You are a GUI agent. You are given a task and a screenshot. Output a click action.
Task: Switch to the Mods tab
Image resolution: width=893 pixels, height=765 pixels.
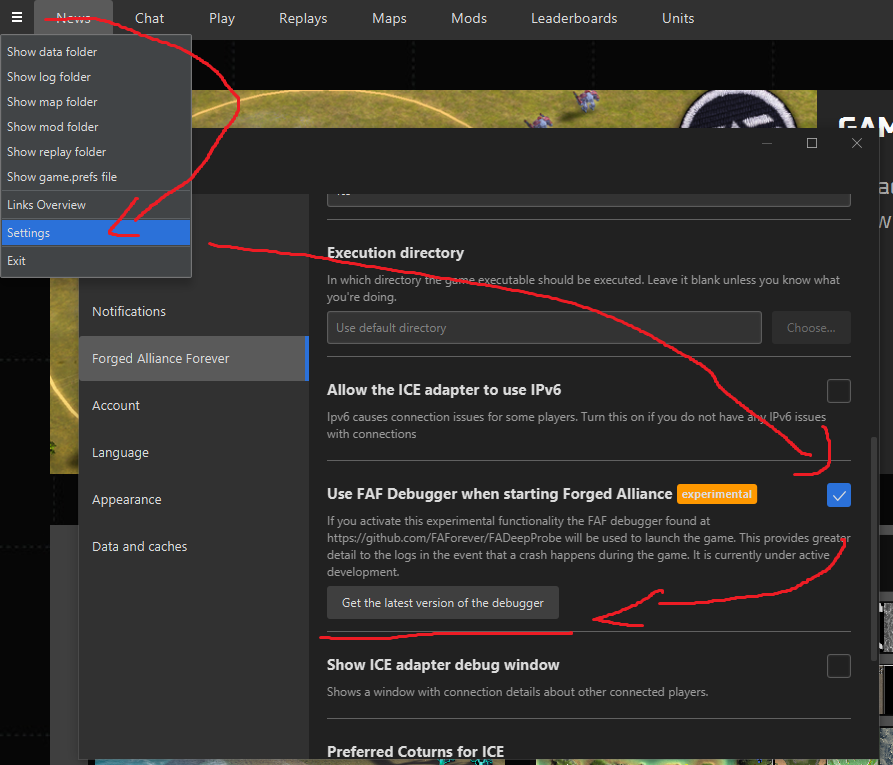pos(469,18)
